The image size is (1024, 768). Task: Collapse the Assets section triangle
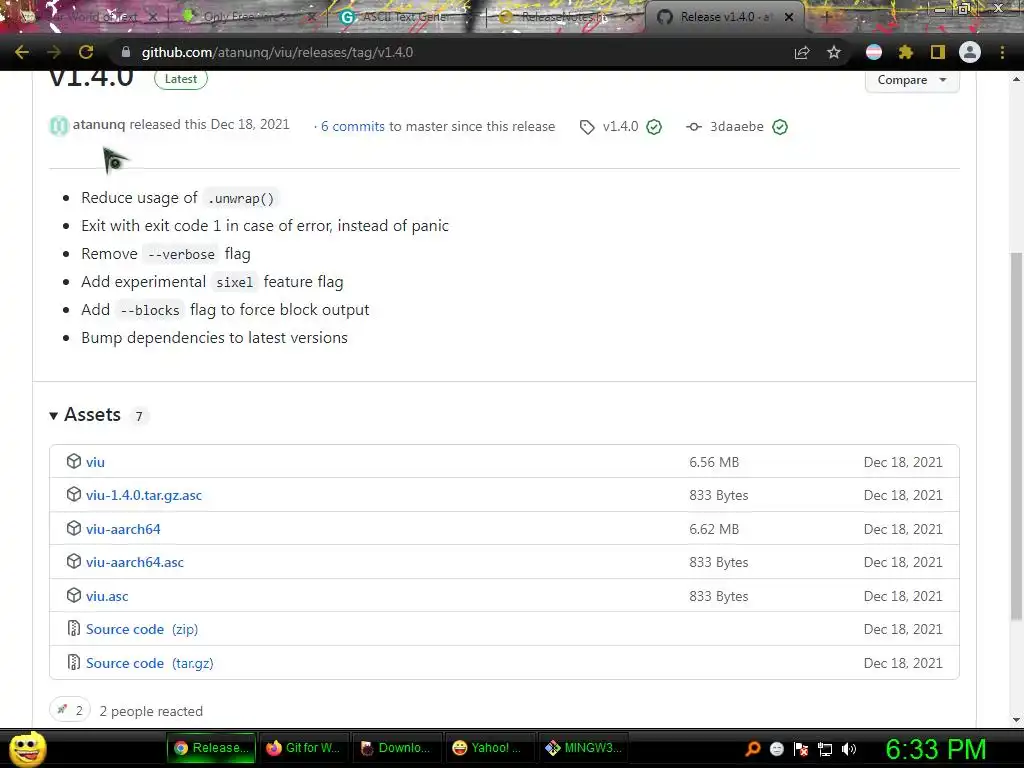coord(54,415)
